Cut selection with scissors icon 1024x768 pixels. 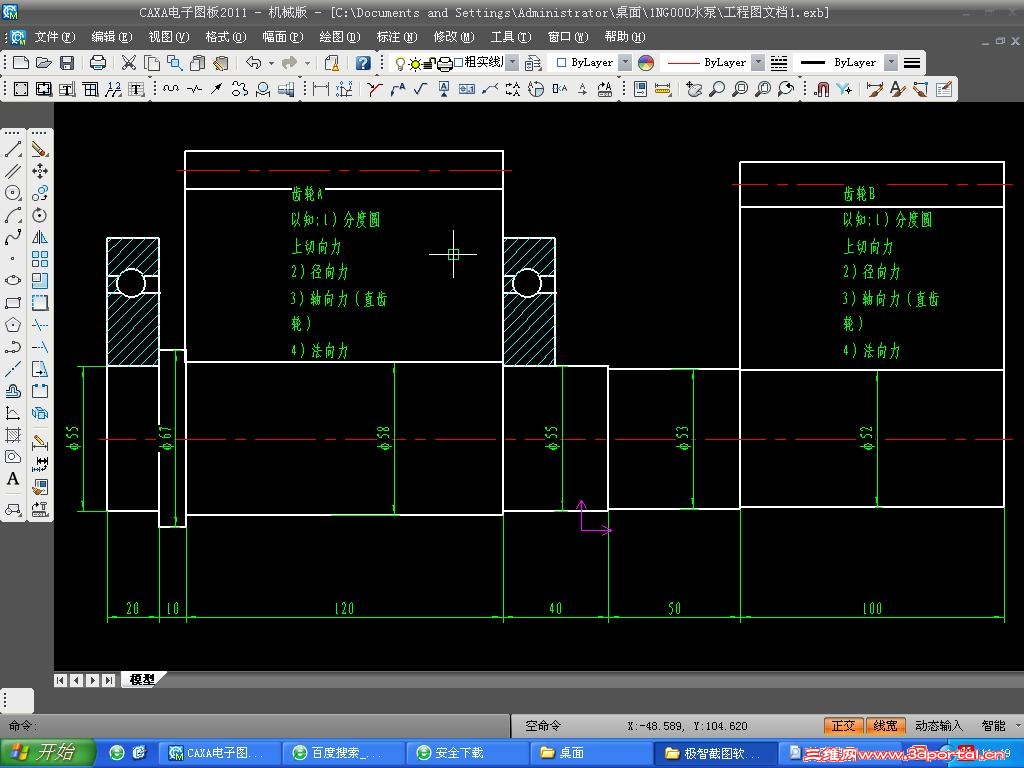click(129, 63)
